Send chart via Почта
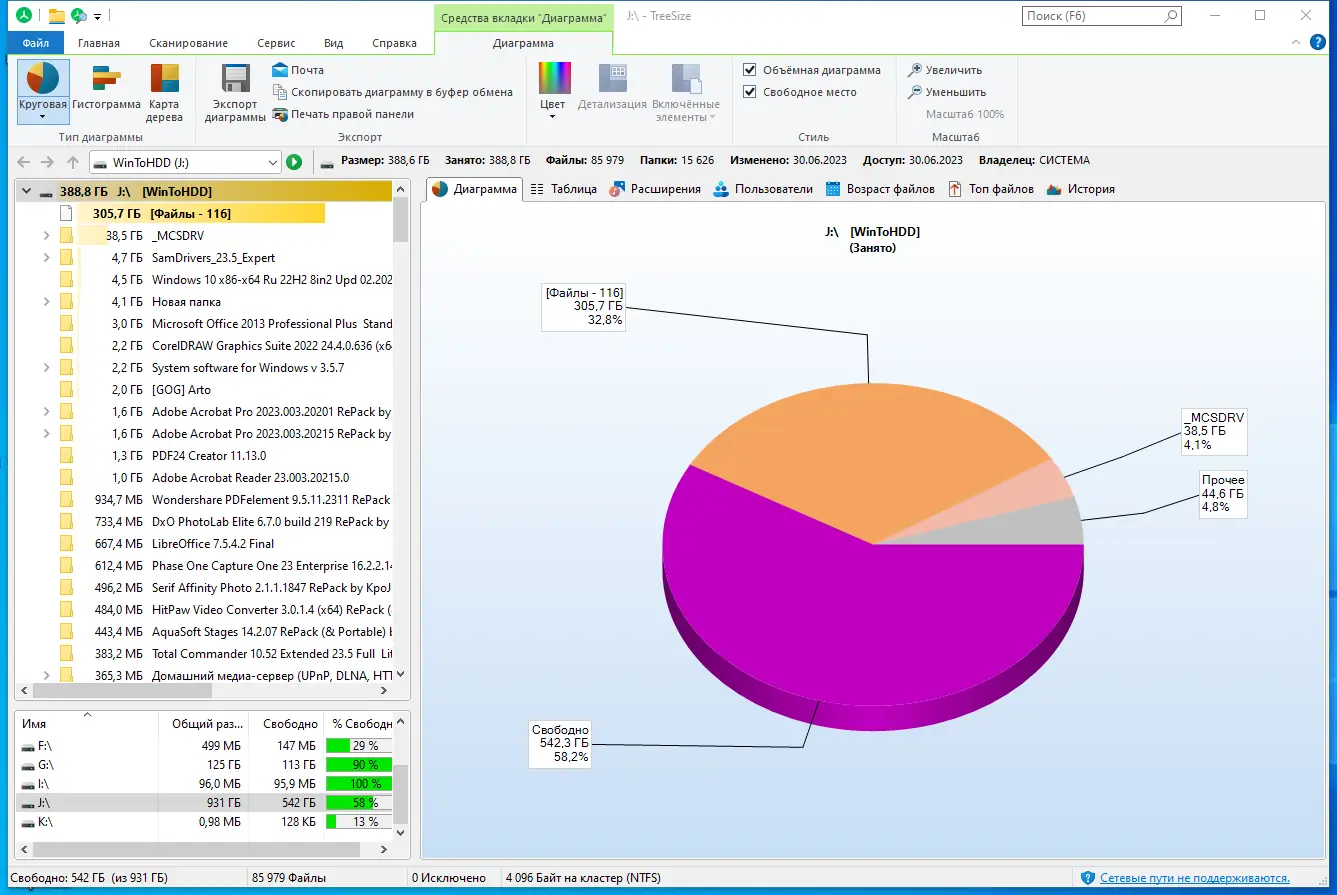The width and height of the screenshot is (1337, 895). 298,70
